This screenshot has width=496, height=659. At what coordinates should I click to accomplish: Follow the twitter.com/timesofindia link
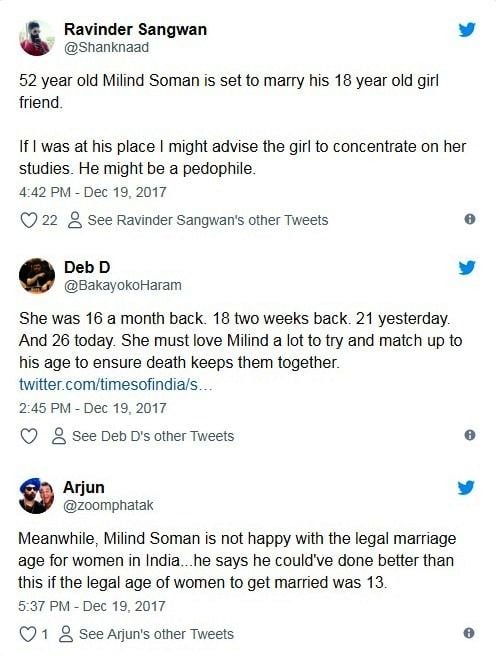tap(116, 385)
